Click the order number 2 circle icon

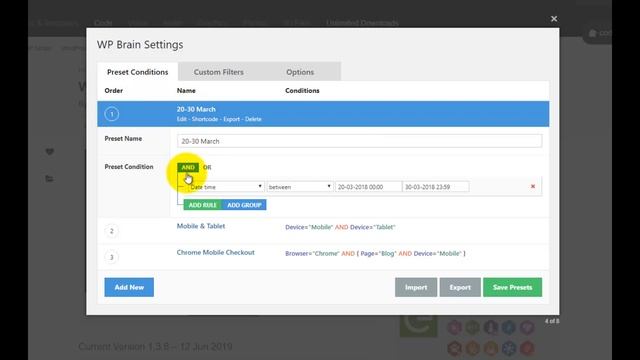point(112,231)
